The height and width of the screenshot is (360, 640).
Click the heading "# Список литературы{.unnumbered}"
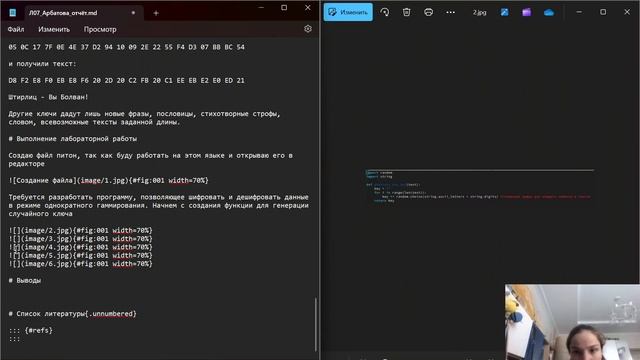coord(73,314)
